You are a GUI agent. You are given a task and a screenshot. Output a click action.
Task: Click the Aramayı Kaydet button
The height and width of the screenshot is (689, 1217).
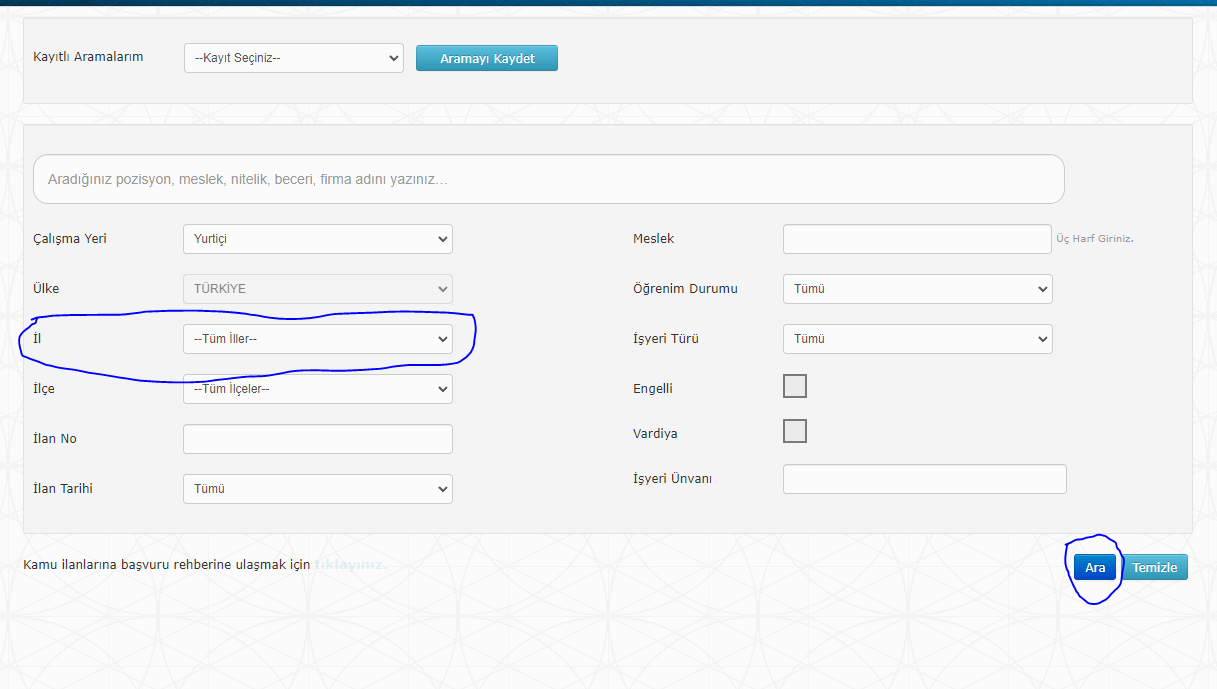tap(487, 59)
